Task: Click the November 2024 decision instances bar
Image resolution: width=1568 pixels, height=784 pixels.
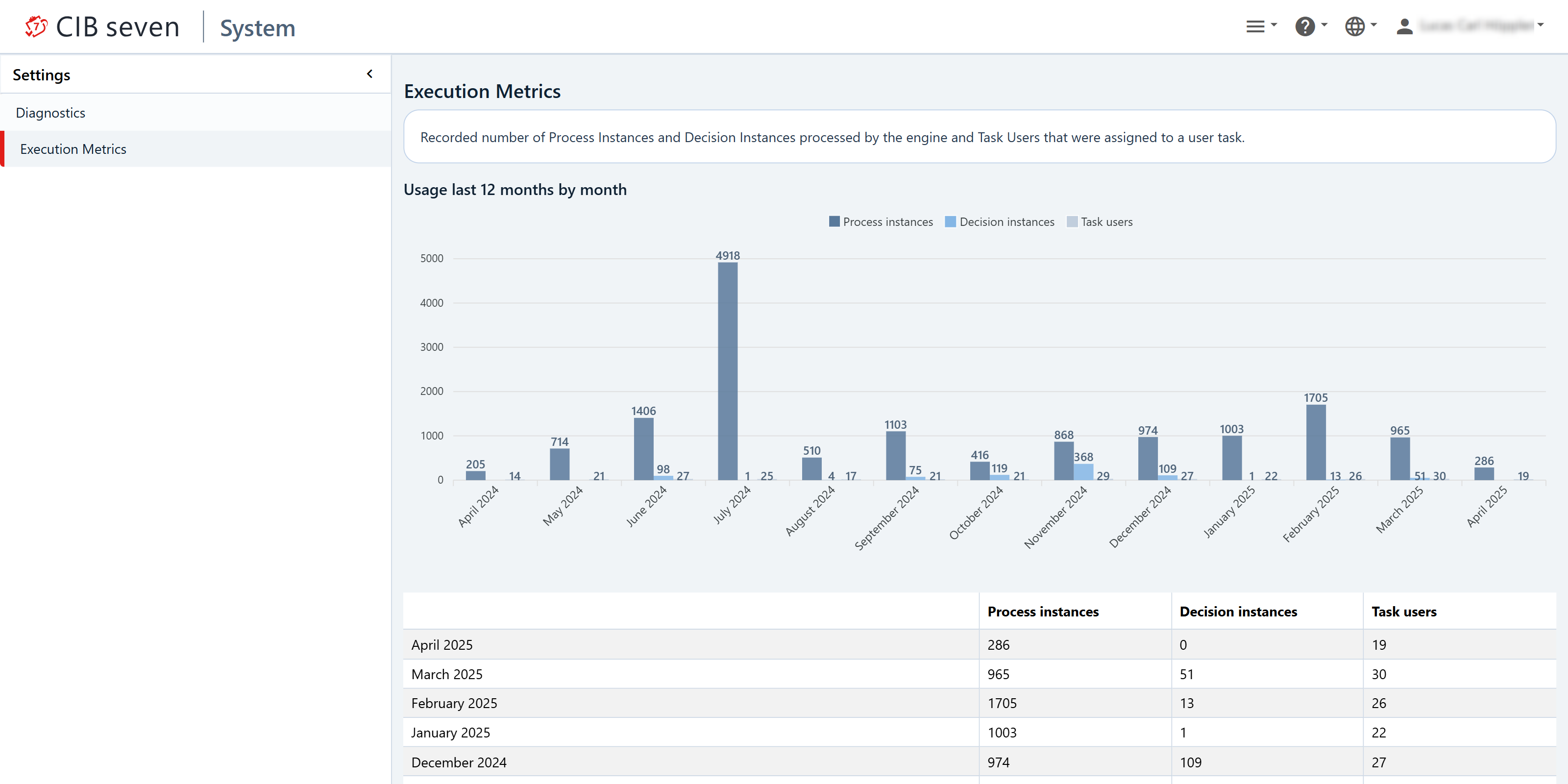Action: (x=1083, y=472)
